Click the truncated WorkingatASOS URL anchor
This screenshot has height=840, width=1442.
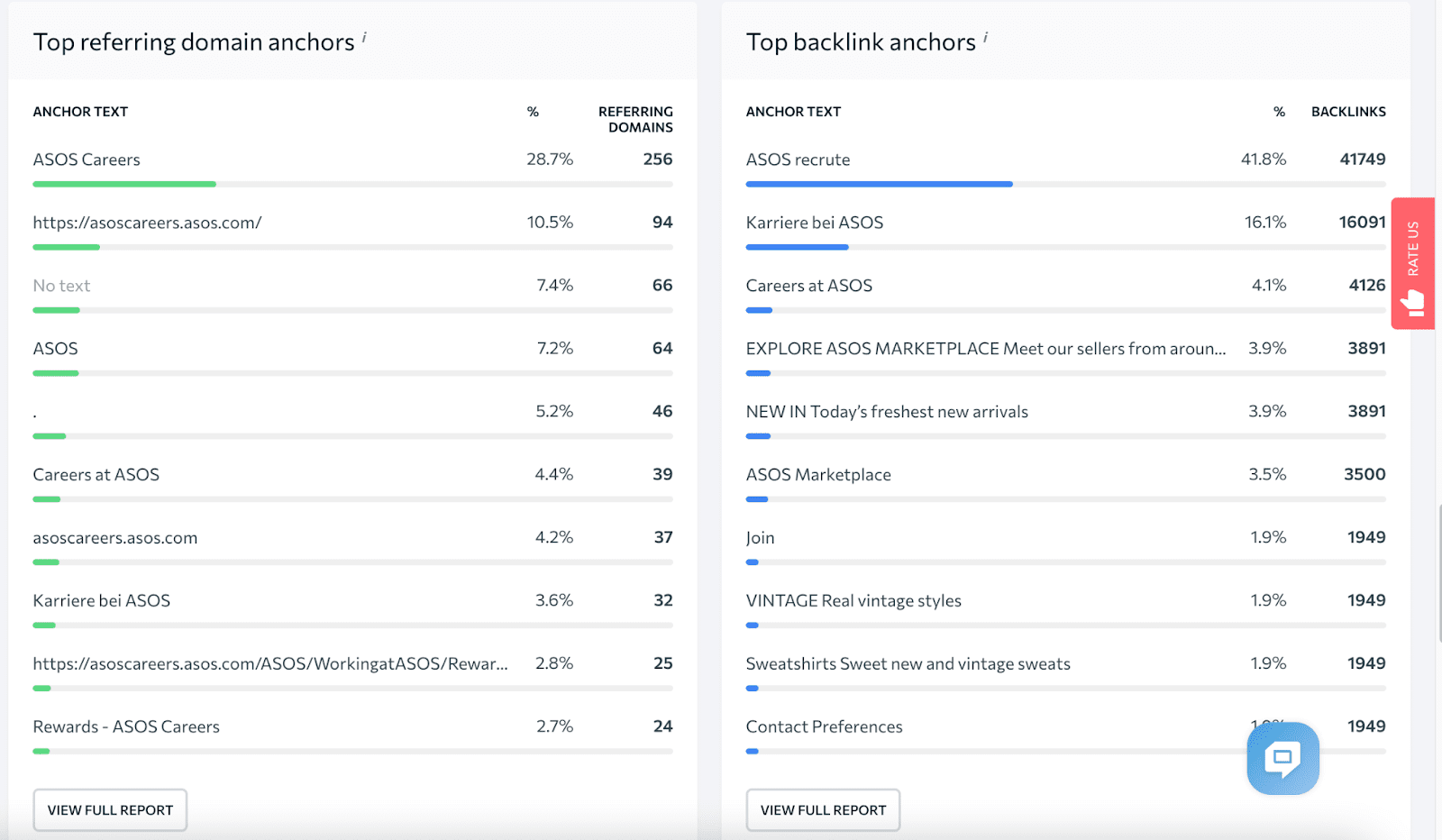[270, 663]
